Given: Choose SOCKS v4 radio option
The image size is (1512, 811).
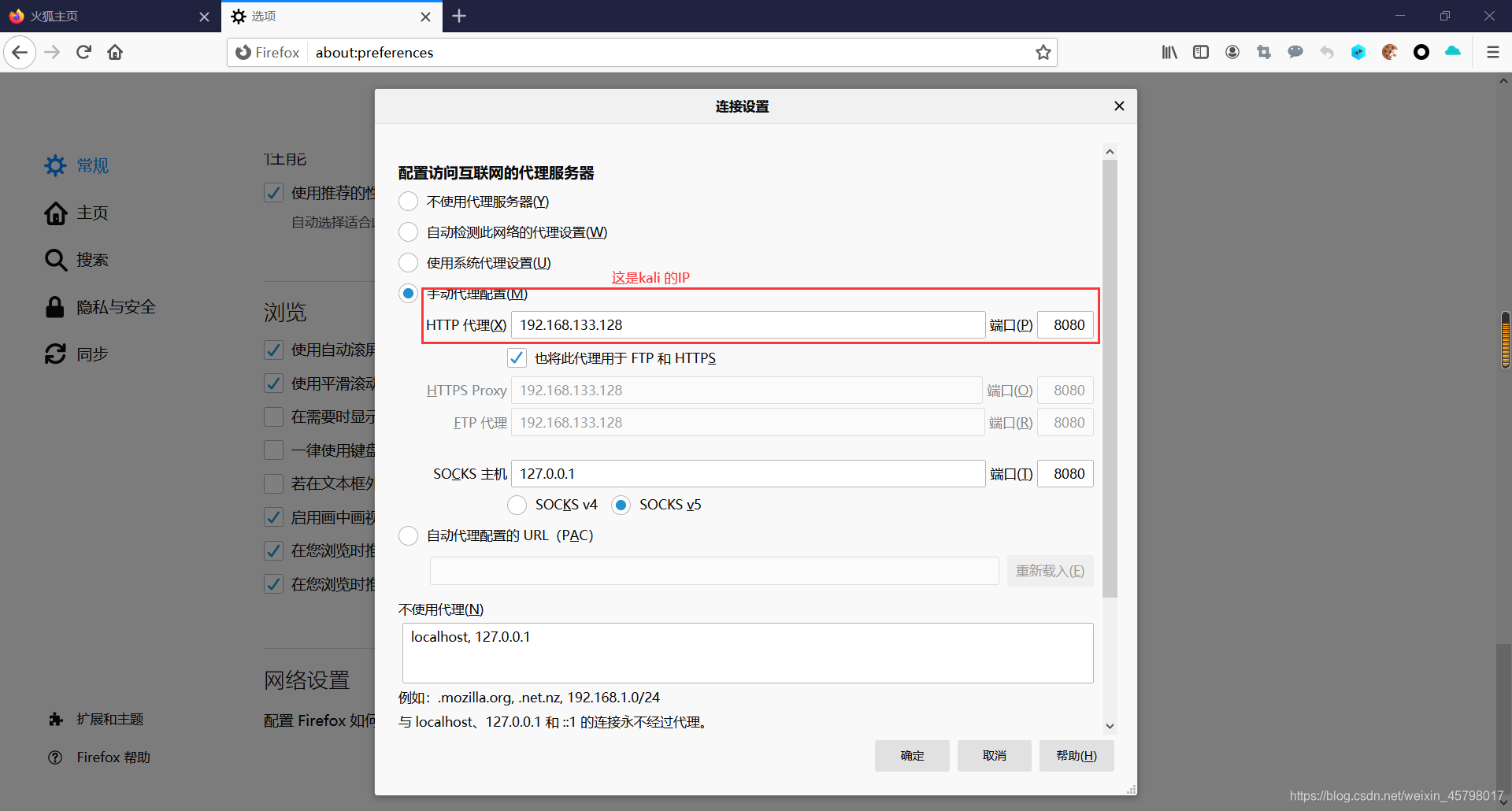Looking at the screenshot, I should tap(517, 505).
